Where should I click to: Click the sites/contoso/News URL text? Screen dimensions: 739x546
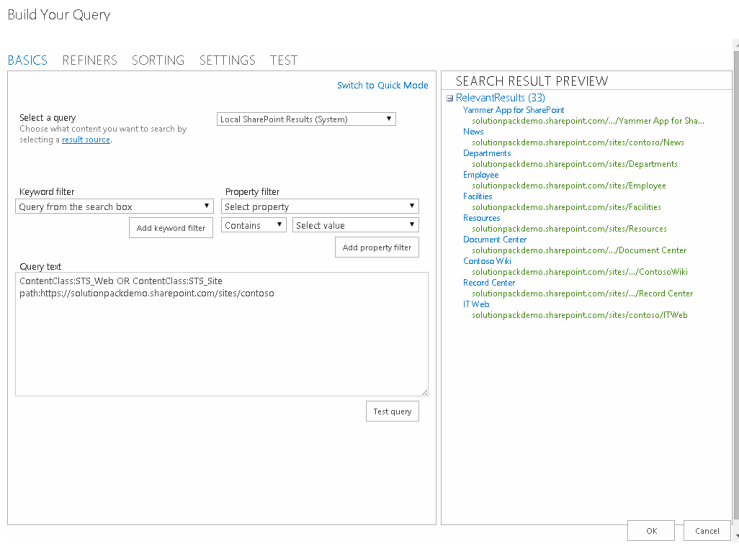(578, 142)
